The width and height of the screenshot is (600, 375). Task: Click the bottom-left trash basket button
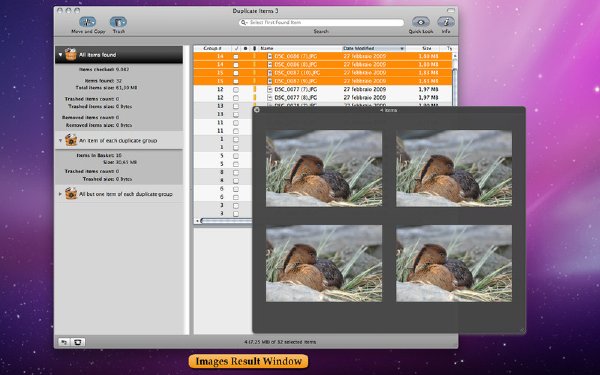(78, 342)
